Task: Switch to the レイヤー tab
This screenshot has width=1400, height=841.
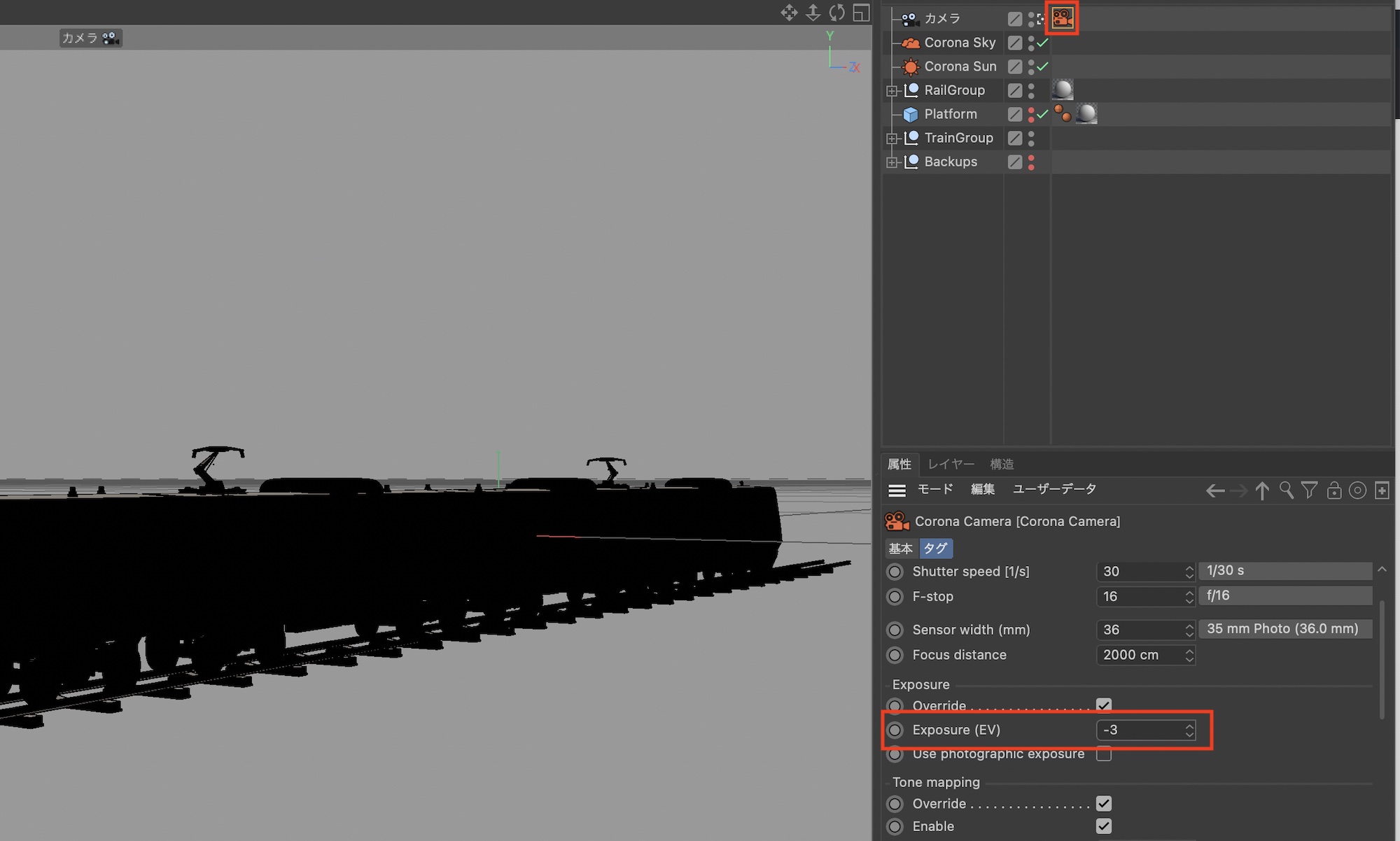Action: pyautogui.click(x=951, y=464)
